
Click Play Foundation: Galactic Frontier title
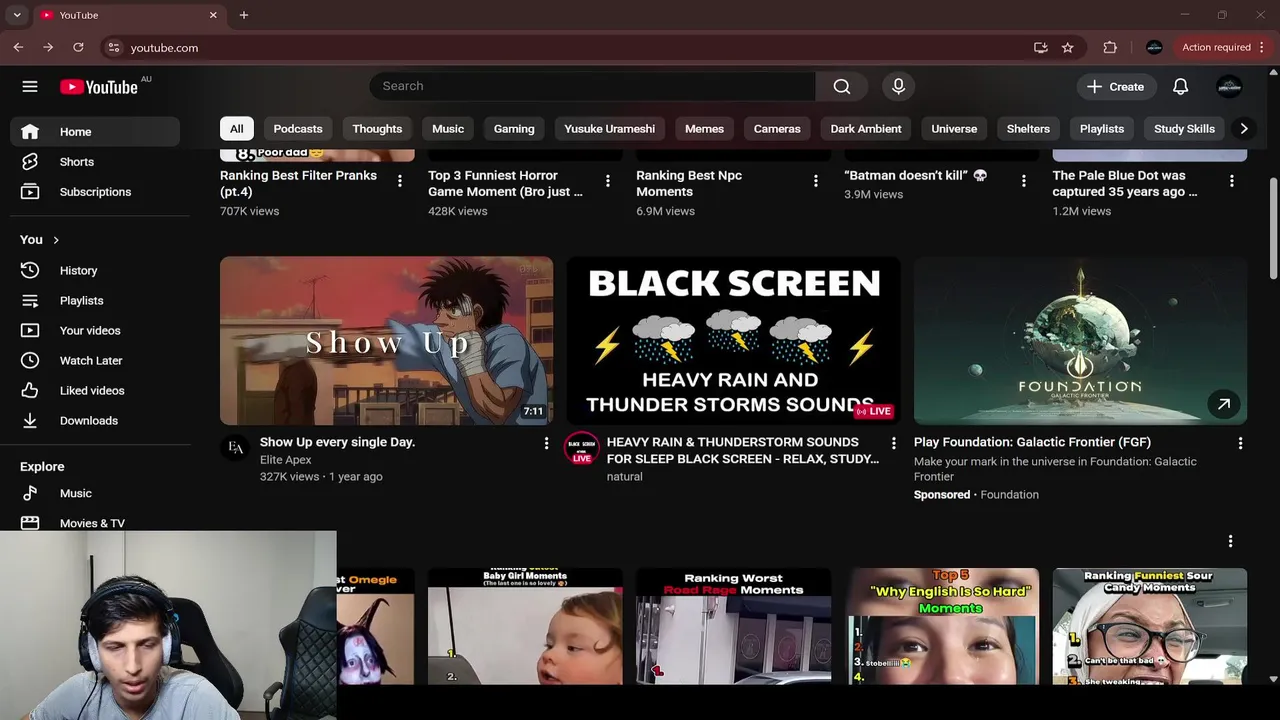pyautogui.click(x=1032, y=442)
